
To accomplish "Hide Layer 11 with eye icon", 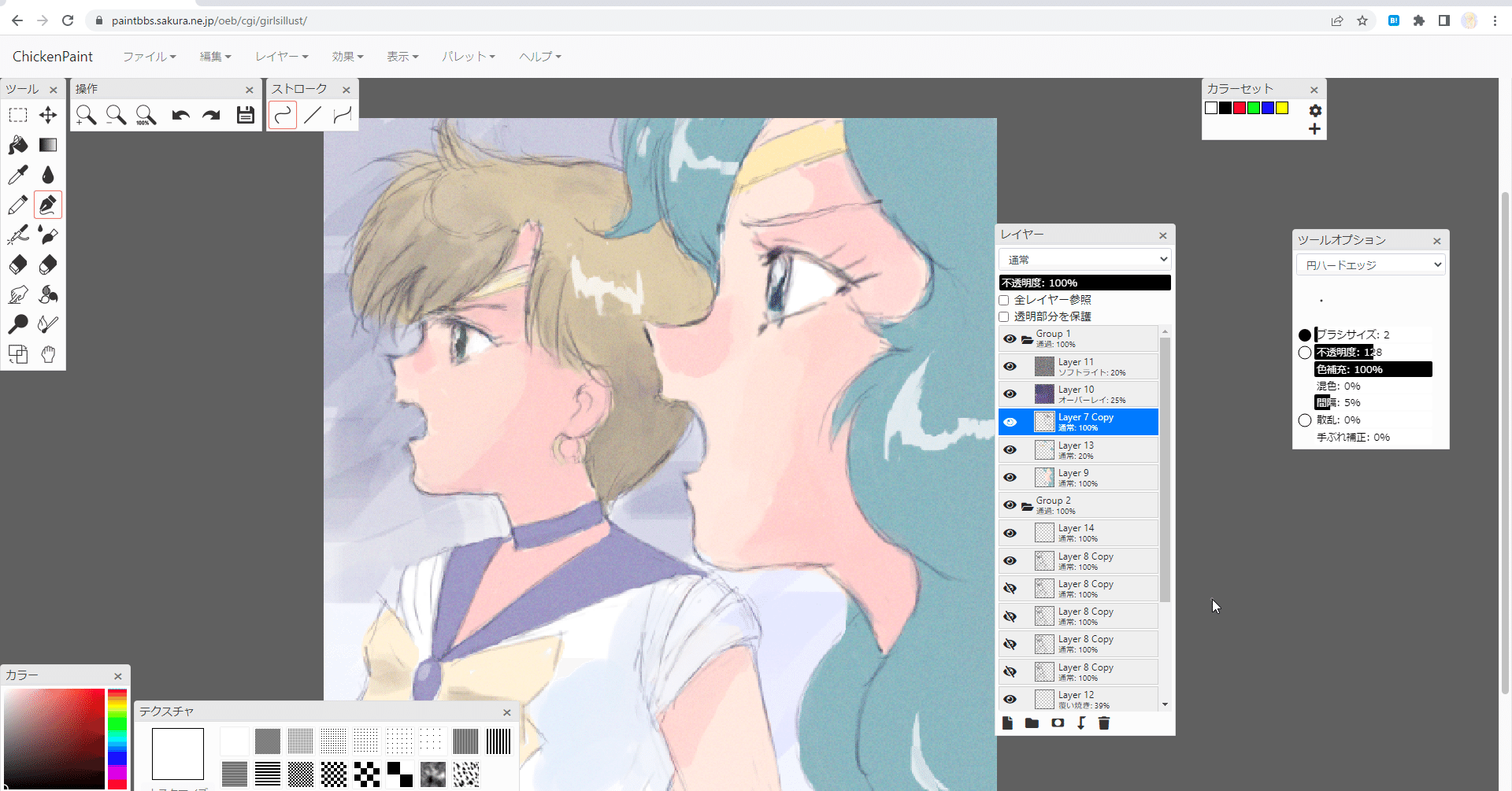I will click(1010, 367).
